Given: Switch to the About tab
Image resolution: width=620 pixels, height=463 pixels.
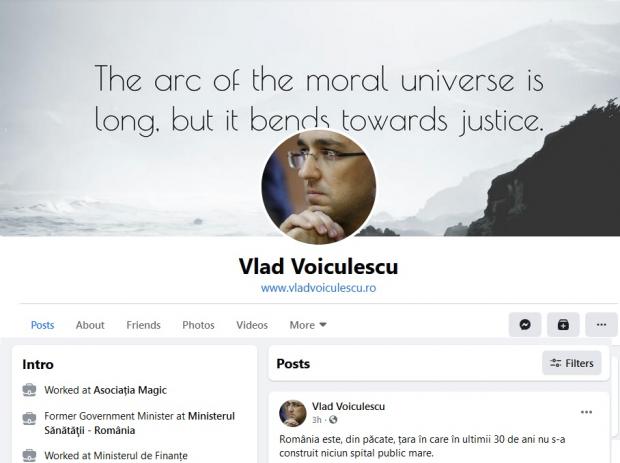Looking at the screenshot, I should click(x=90, y=325).
